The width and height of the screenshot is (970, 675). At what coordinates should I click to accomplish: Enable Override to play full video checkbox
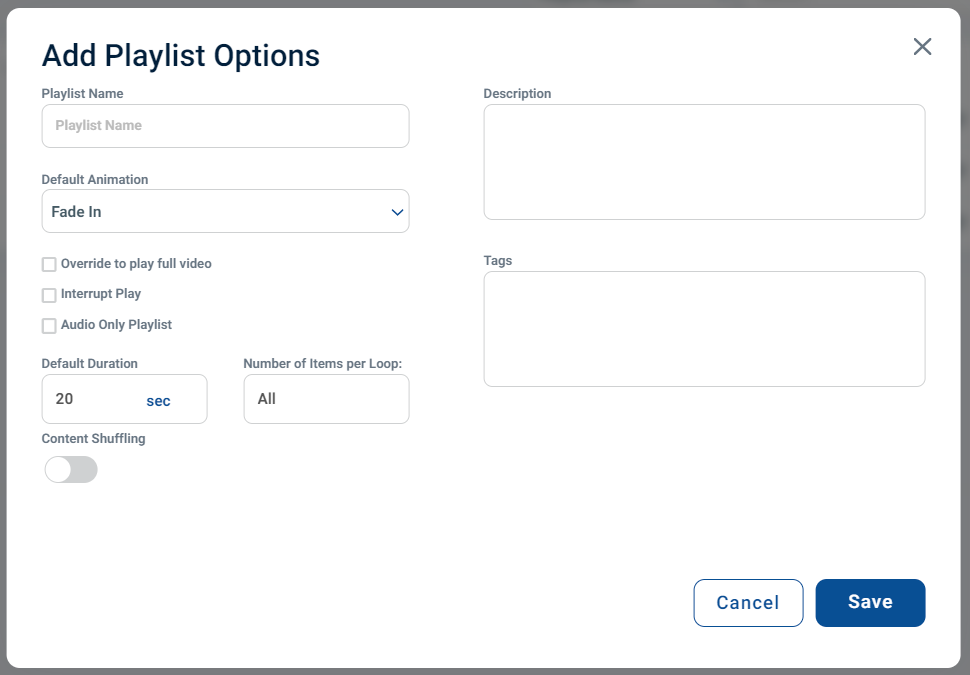[x=49, y=265]
